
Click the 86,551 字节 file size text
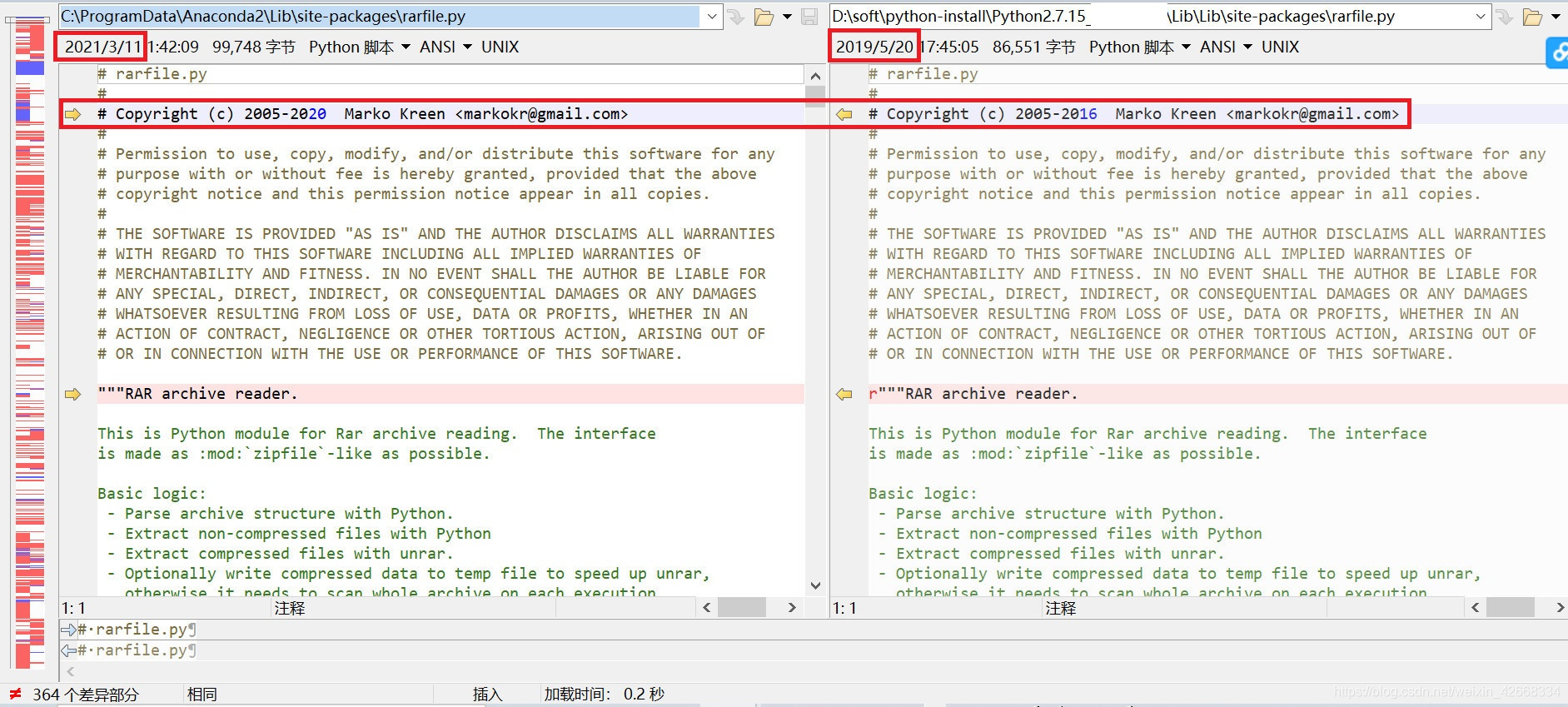click(1034, 47)
